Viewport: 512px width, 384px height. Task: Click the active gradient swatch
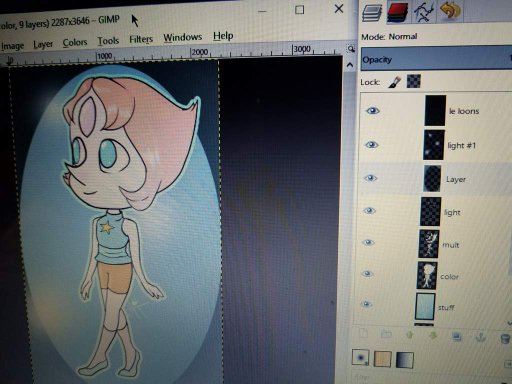(405, 360)
